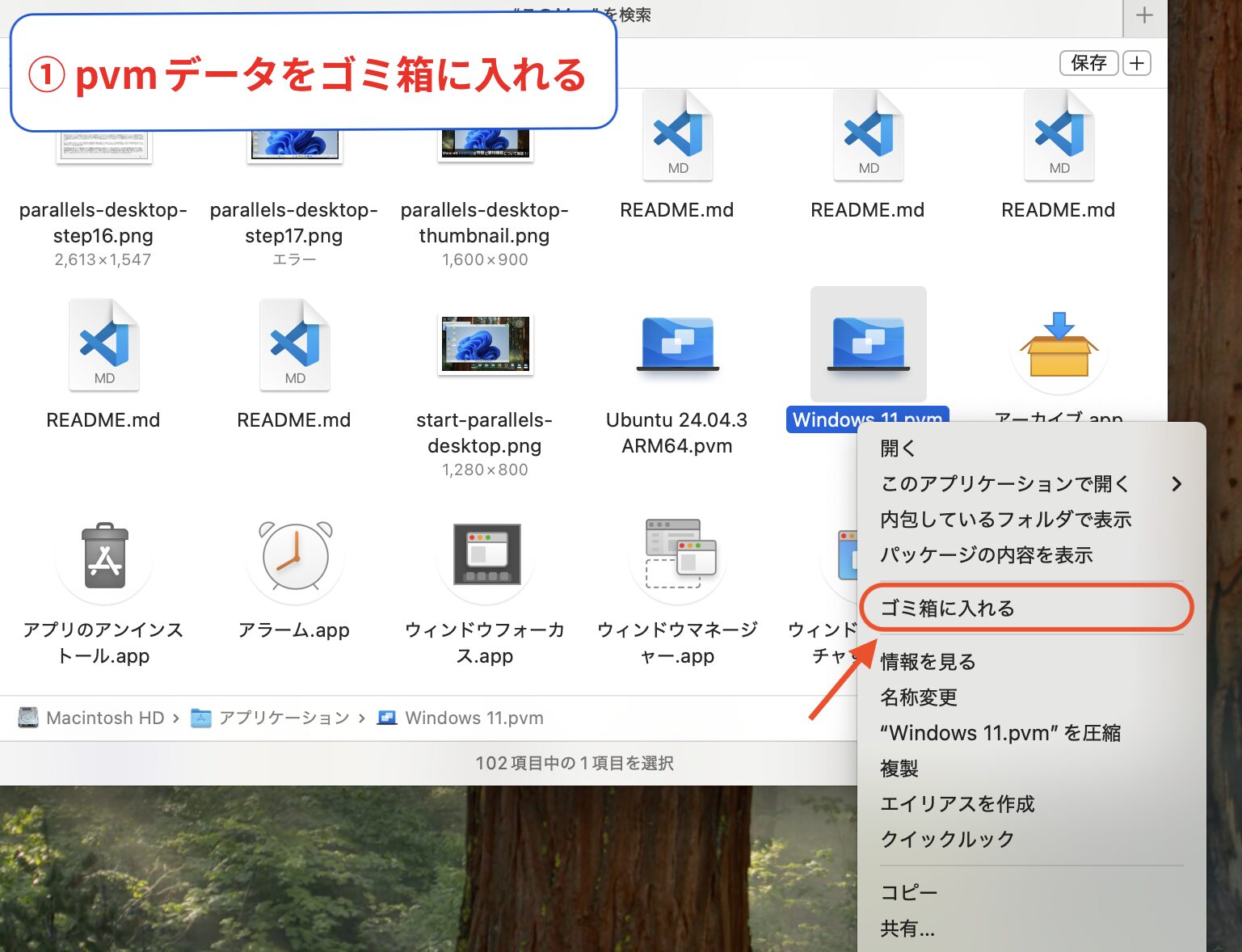Add a new tab with top plus button
This screenshot has width=1242, height=952.
coord(1144,15)
